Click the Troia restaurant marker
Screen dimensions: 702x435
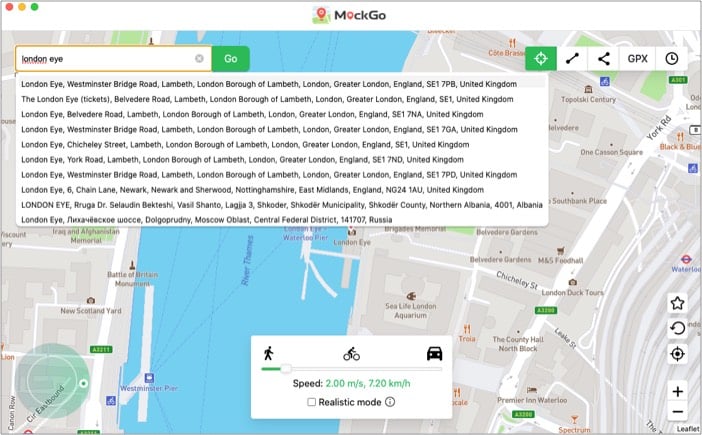click(x=467, y=329)
